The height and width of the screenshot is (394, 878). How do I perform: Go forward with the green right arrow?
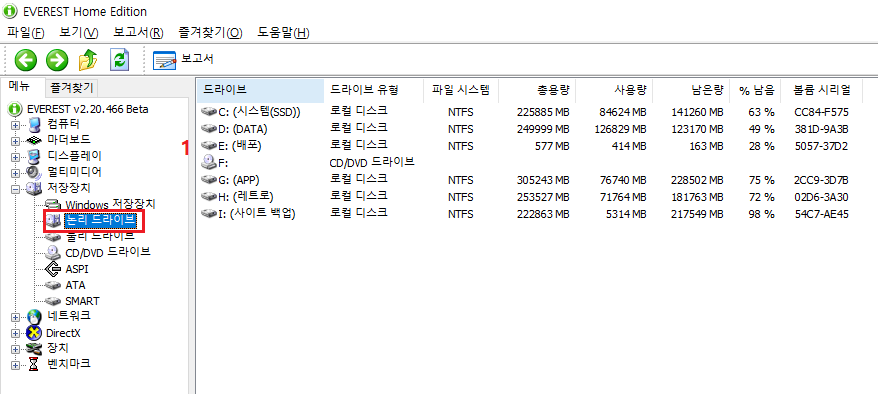tap(57, 60)
